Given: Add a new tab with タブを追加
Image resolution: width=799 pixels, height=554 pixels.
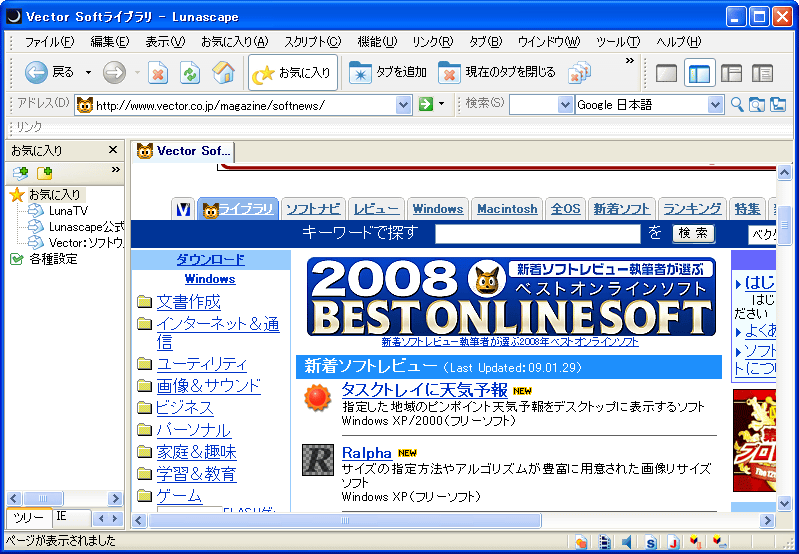Looking at the screenshot, I should click(387, 73).
